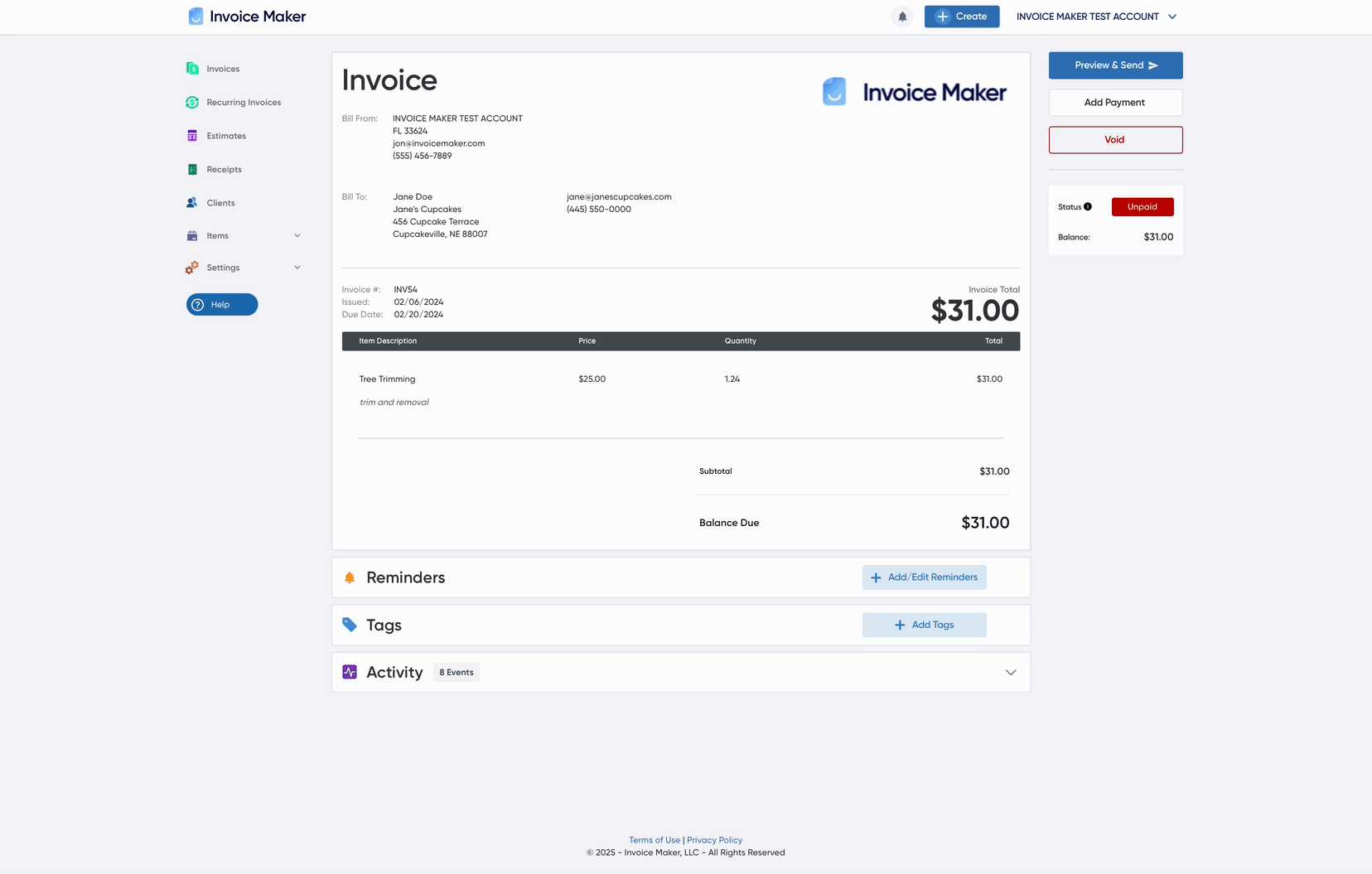Click the trim and removal note

(394, 403)
